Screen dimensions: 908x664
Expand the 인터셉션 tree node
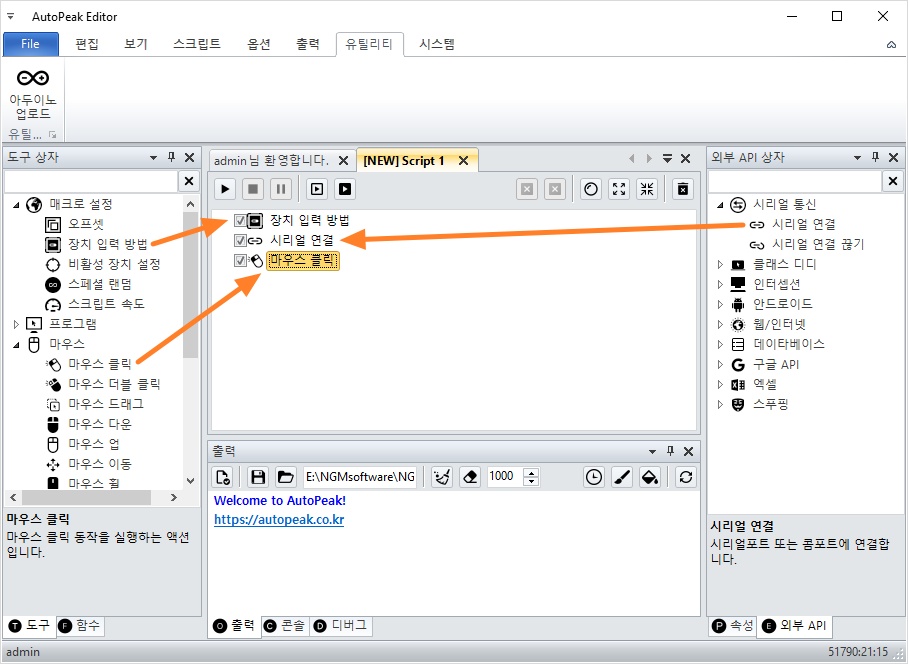coord(720,284)
